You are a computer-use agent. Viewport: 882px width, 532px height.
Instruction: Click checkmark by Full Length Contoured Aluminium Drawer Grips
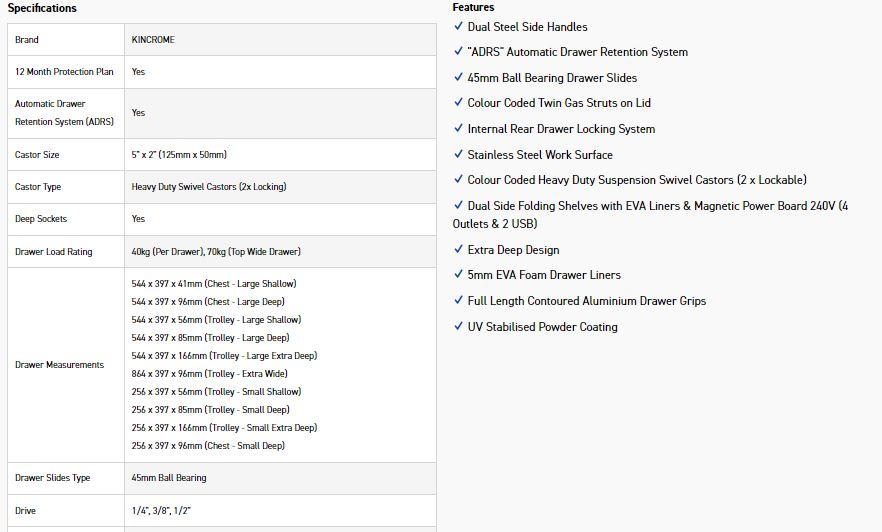pyautogui.click(x=458, y=301)
